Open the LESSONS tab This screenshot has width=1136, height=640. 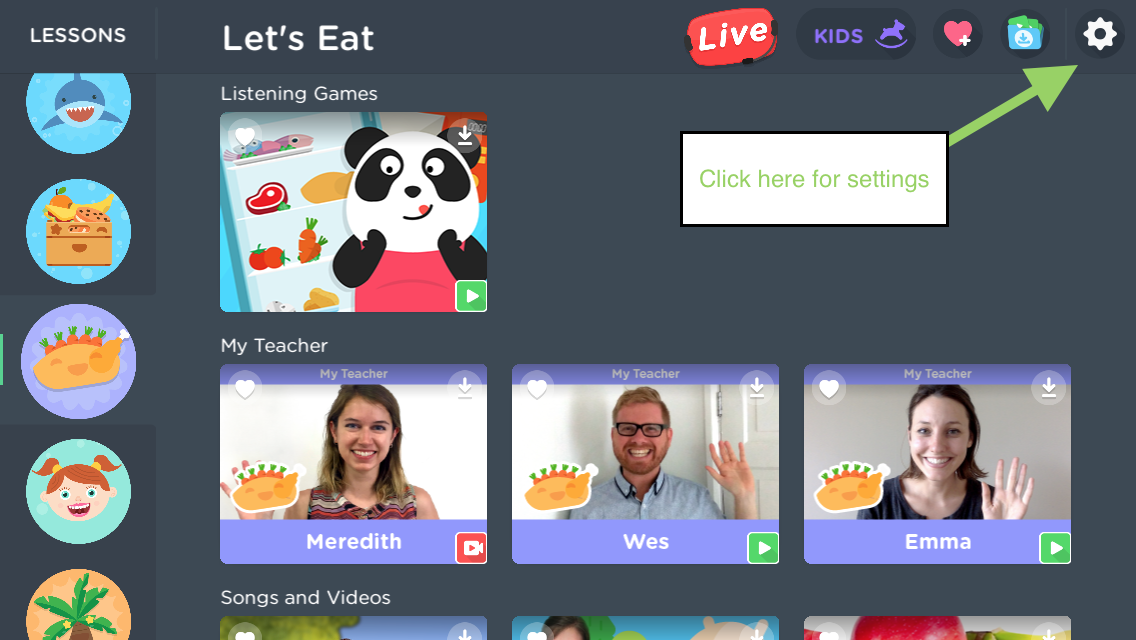(x=78, y=35)
